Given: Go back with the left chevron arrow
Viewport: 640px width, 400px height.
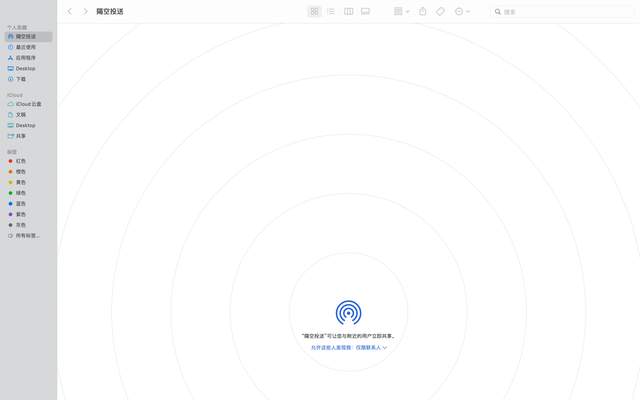Looking at the screenshot, I should pos(69,11).
